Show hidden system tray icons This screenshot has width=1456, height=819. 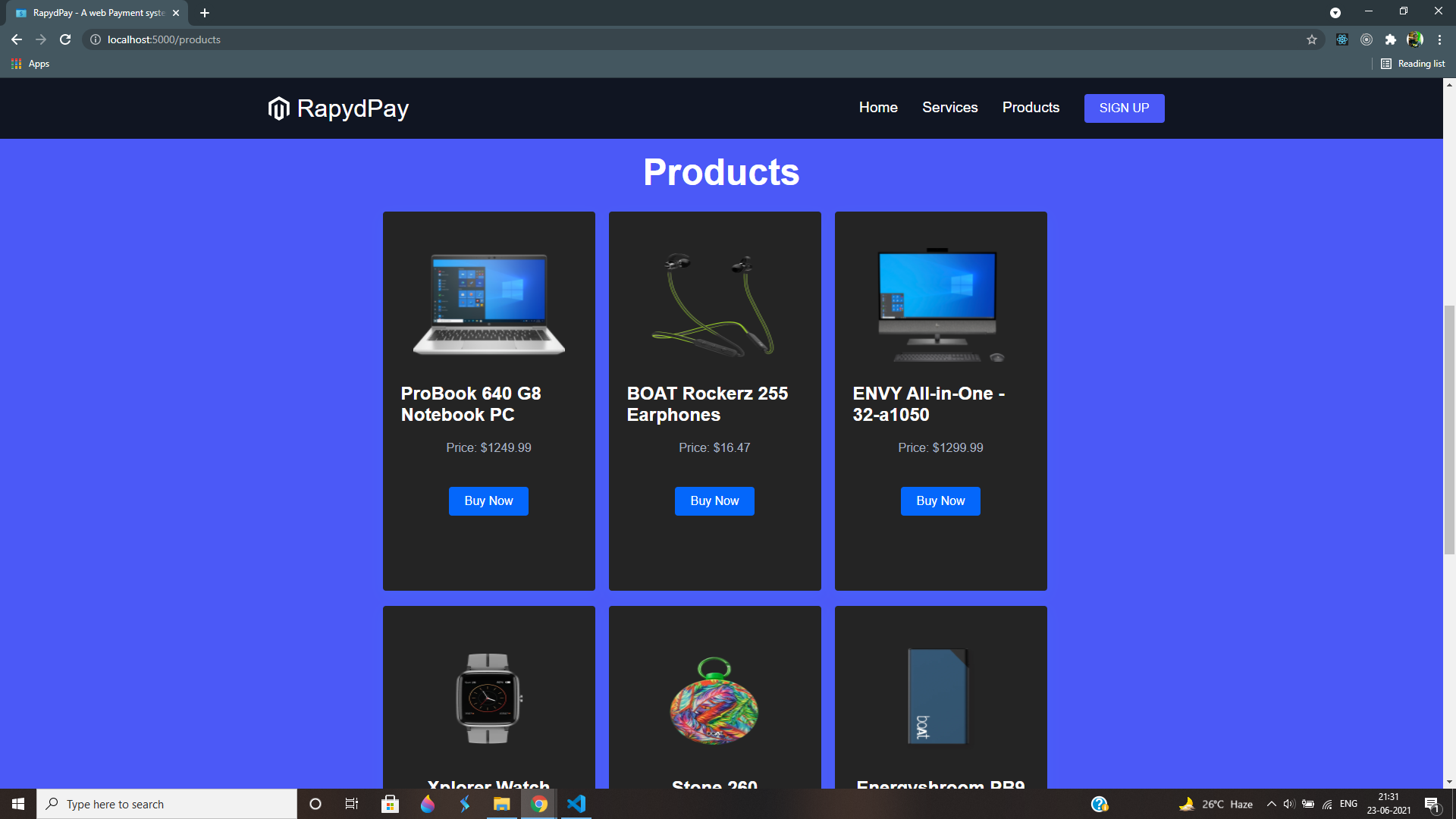tap(1272, 804)
